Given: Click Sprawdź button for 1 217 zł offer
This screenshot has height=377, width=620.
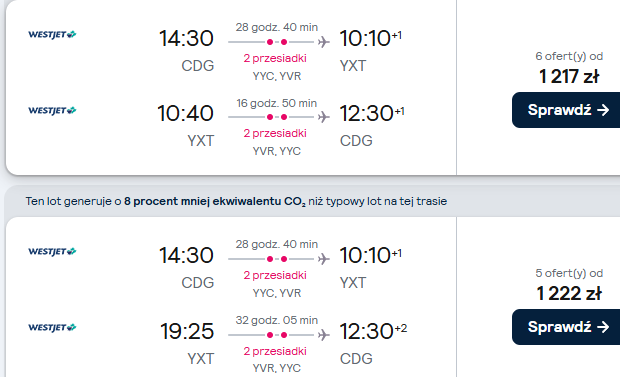Looking at the screenshot, I should point(566,110).
